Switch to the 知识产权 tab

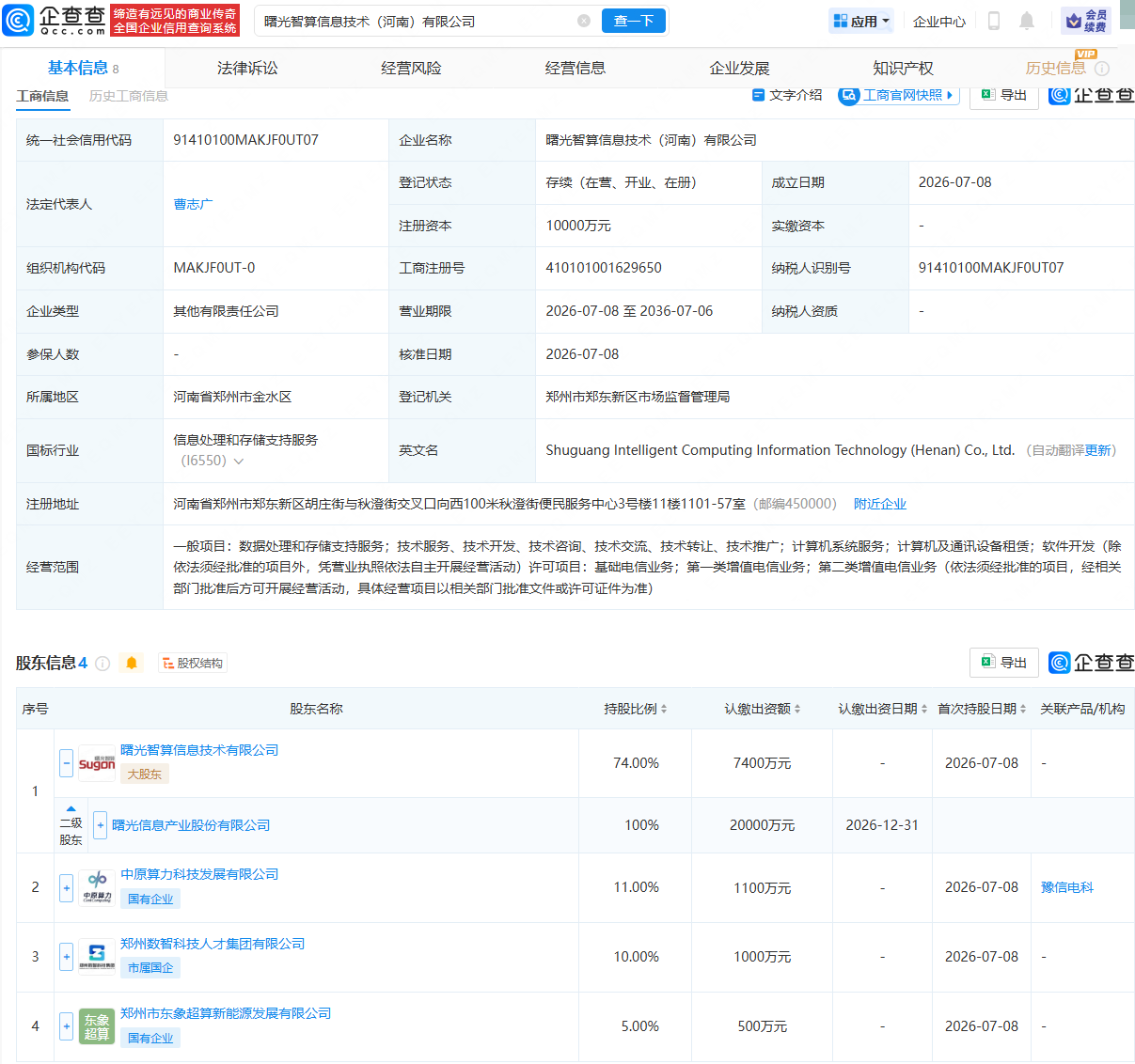tap(903, 68)
